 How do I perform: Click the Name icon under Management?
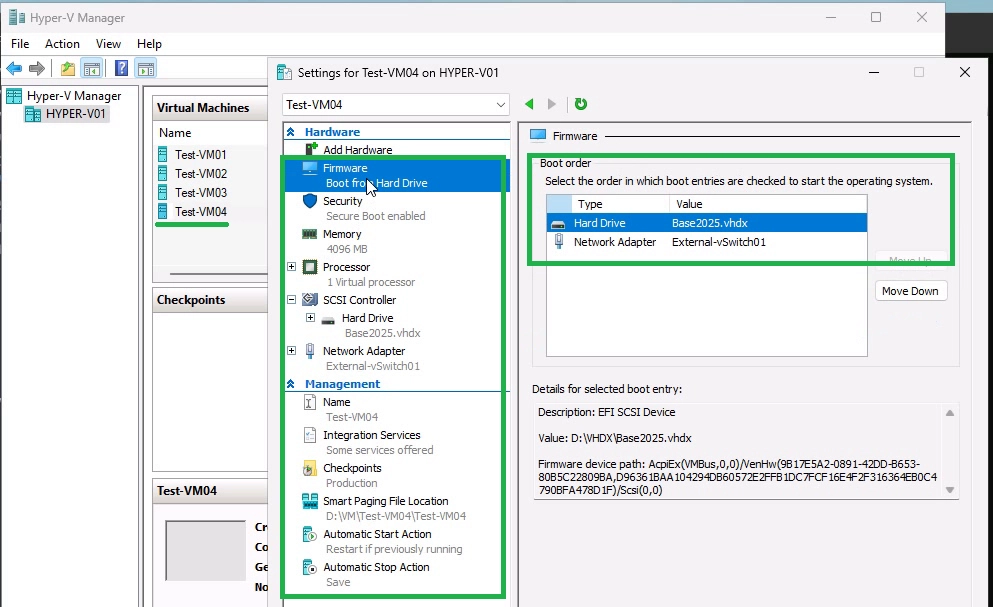coord(310,402)
